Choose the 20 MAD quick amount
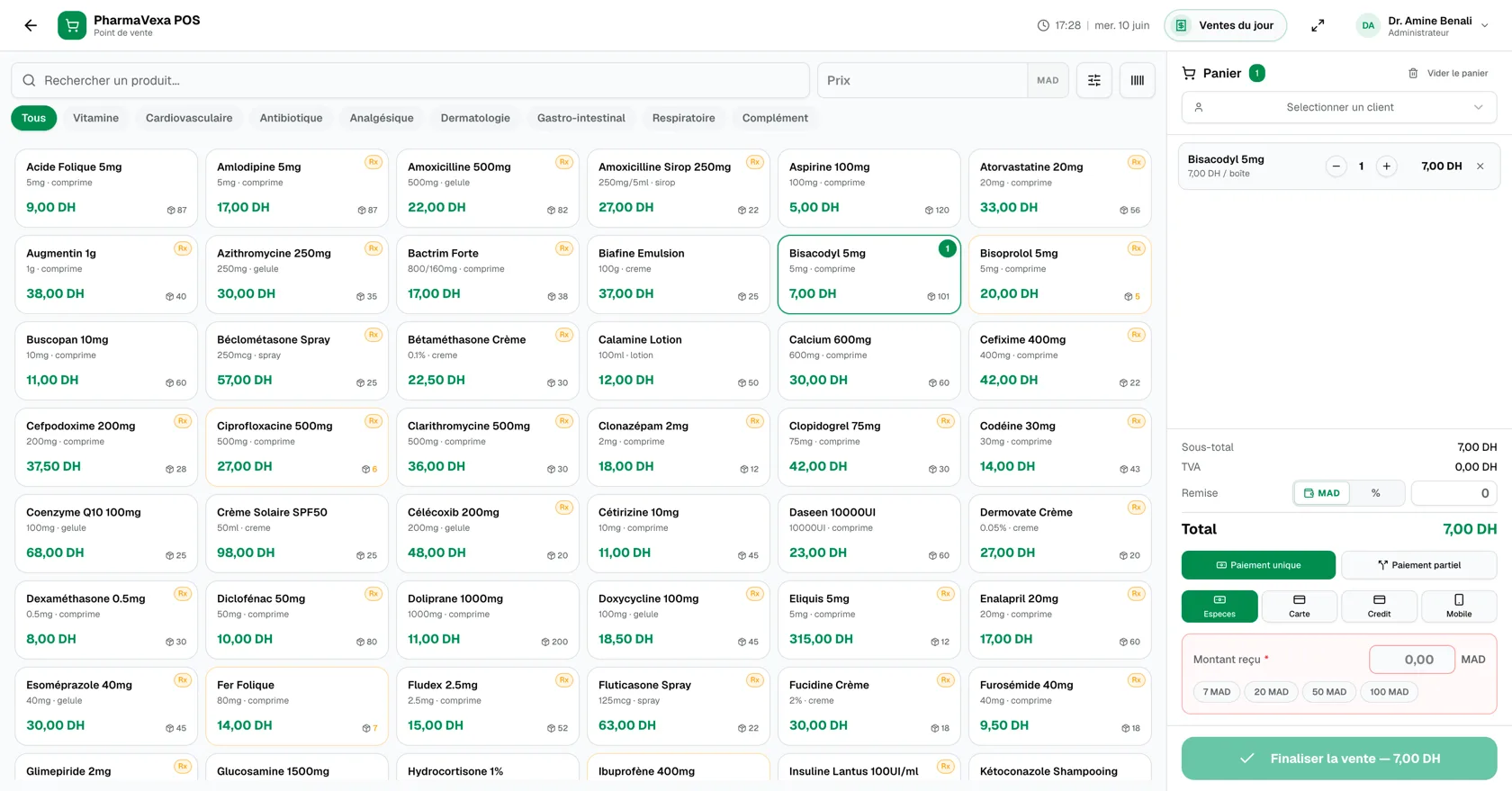 tap(1272, 692)
